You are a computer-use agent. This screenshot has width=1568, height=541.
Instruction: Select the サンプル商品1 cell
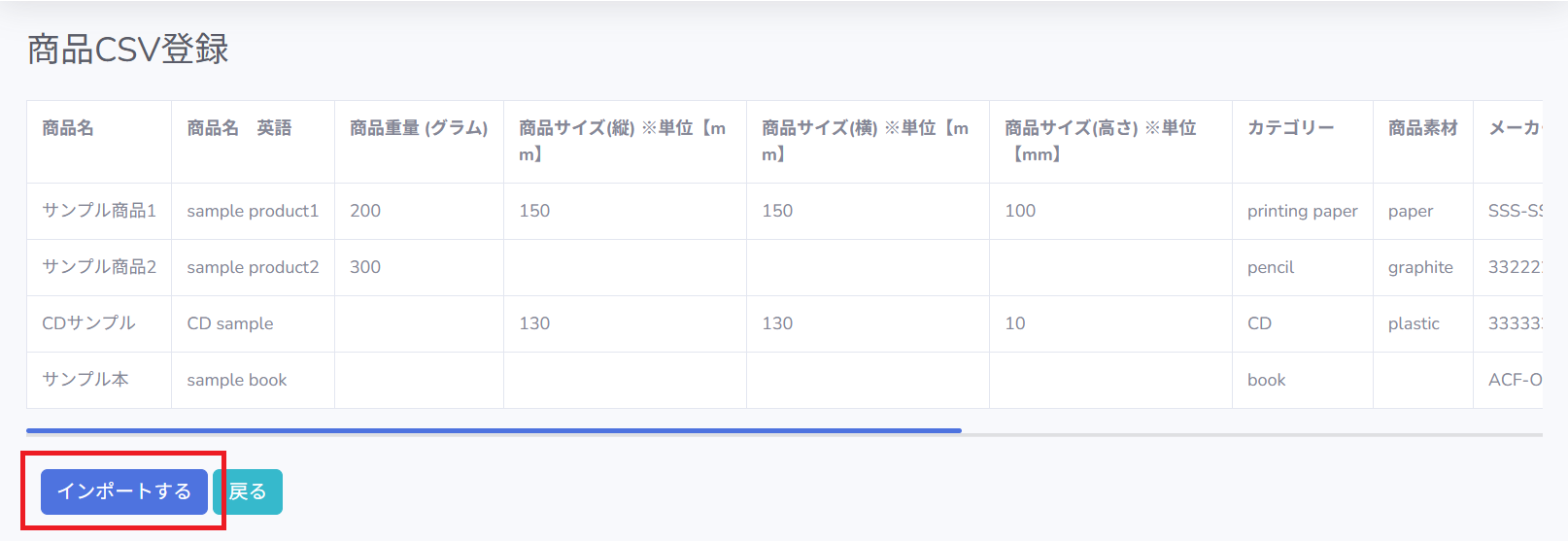[99, 211]
